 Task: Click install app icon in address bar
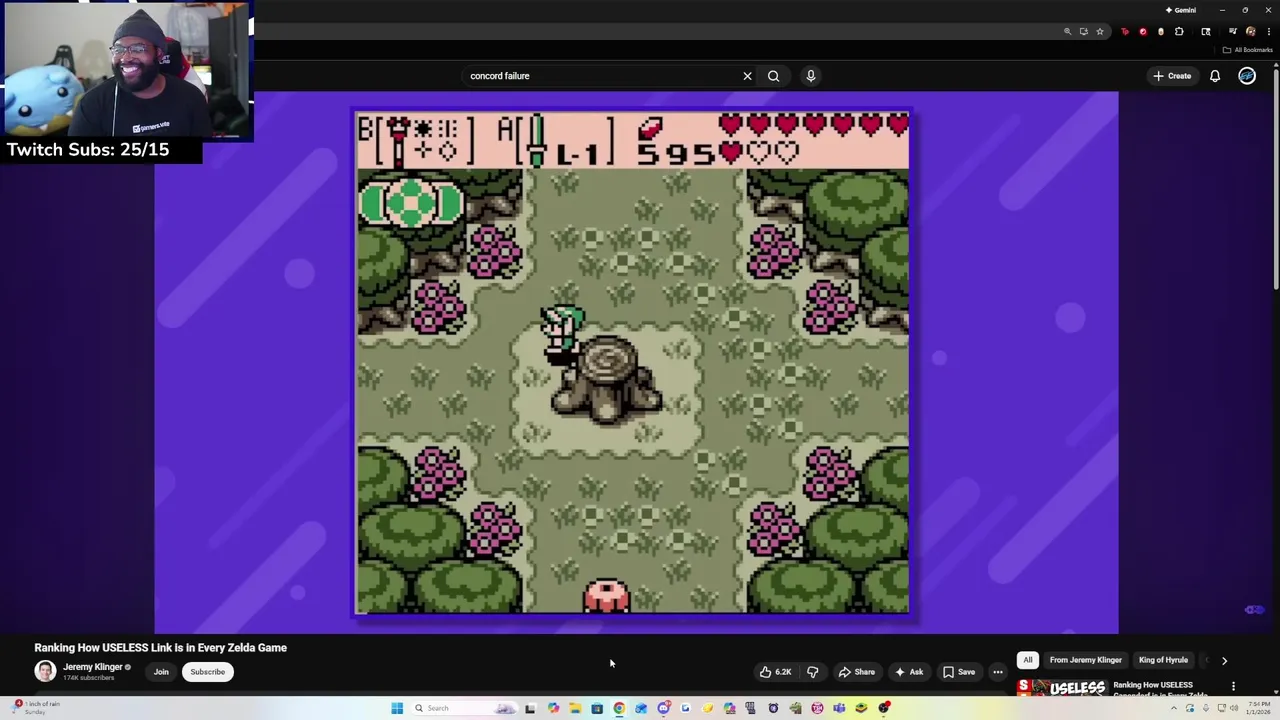click(1083, 32)
